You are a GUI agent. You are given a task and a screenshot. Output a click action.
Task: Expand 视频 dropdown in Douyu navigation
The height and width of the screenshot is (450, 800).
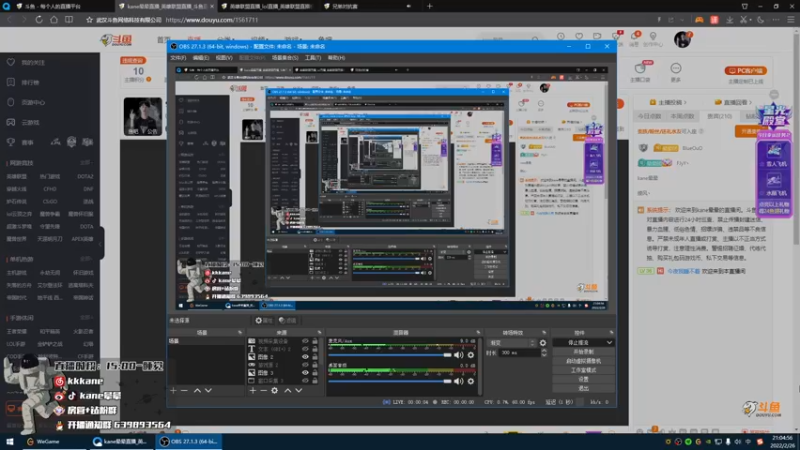tap(259, 39)
